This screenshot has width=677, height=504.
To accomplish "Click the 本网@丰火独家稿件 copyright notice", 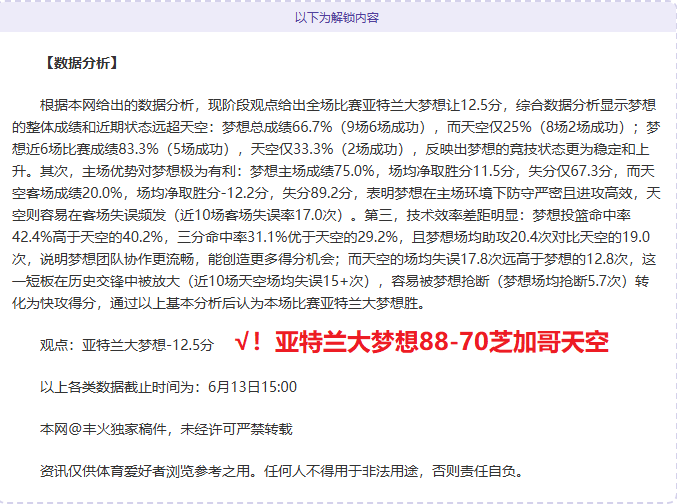I will click(166, 429).
